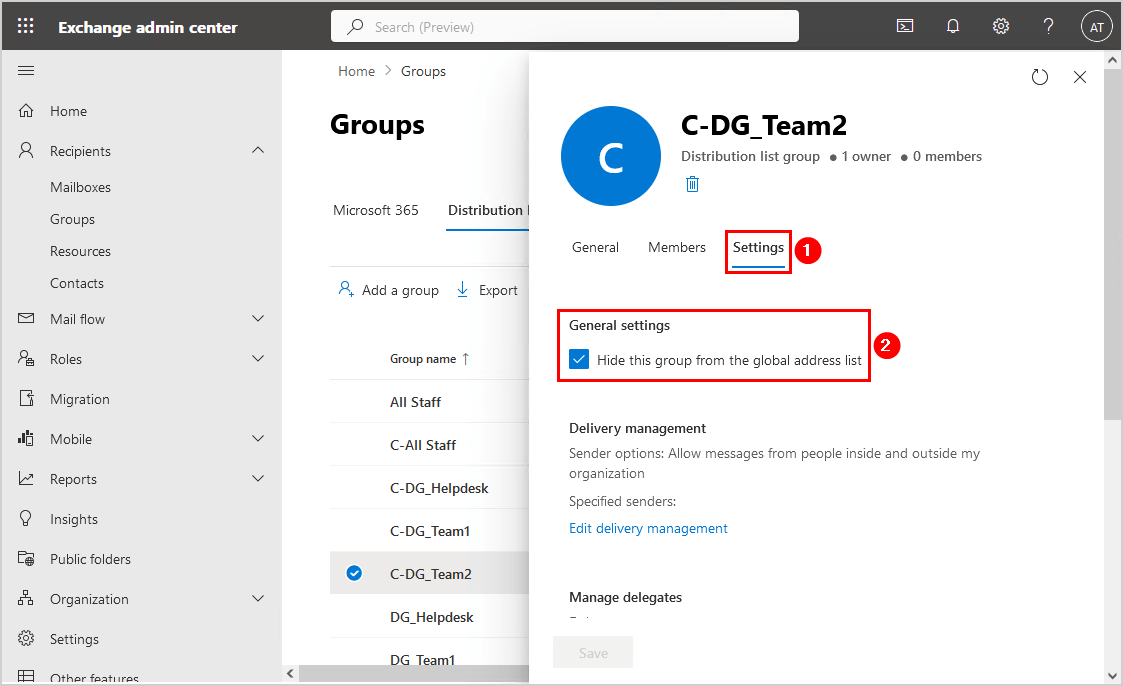Click Edit delivery management link
The image size is (1123, 686).
(x=648, y=528)
